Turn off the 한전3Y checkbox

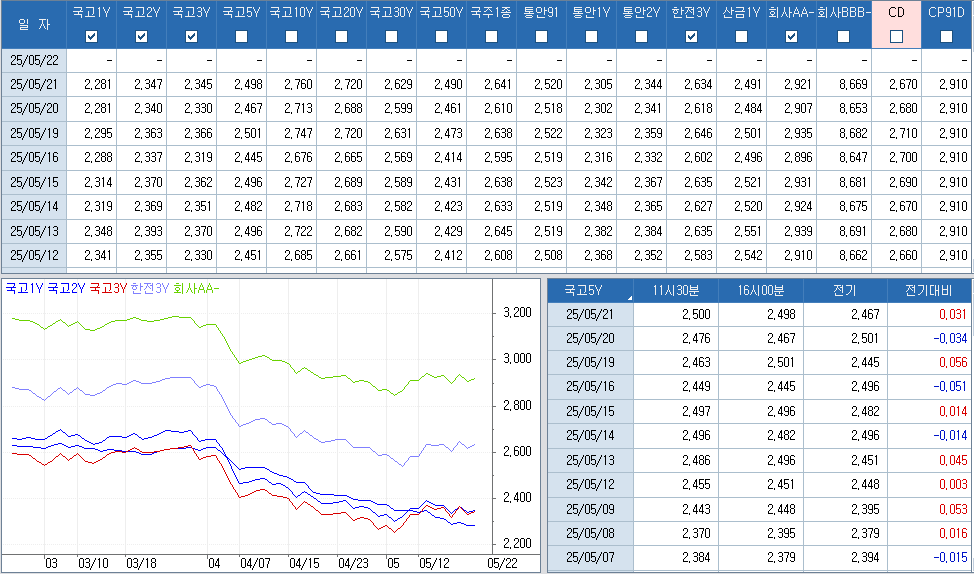coord(691,37)
